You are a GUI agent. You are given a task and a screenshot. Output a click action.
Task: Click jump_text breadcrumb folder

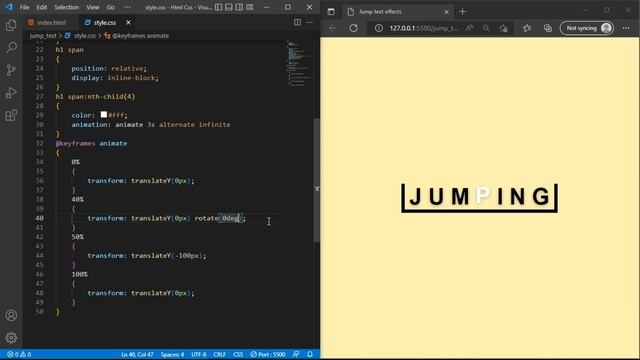(x=42, y=36)
